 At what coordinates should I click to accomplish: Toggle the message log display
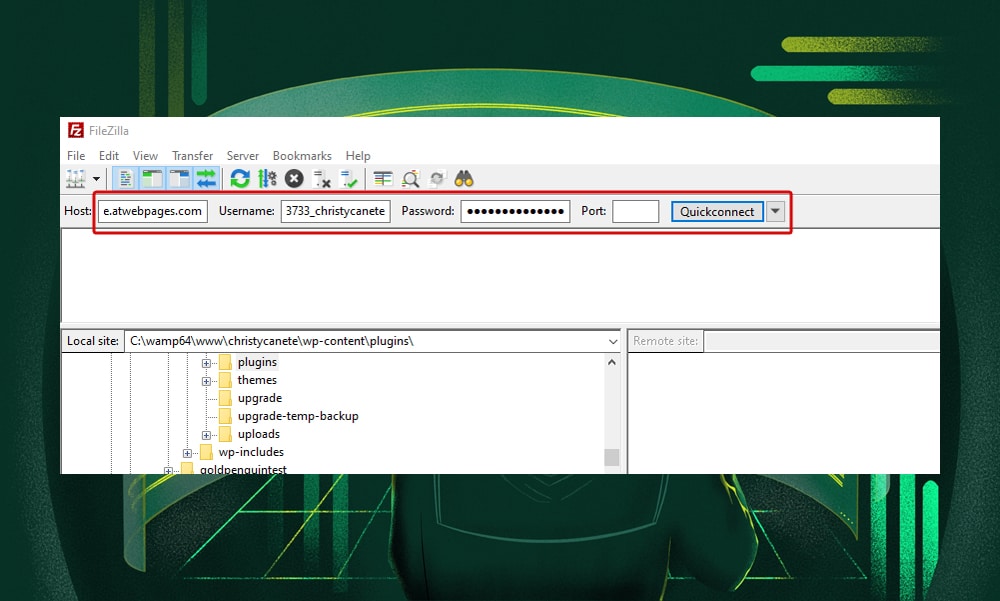(x=124, y=178)
